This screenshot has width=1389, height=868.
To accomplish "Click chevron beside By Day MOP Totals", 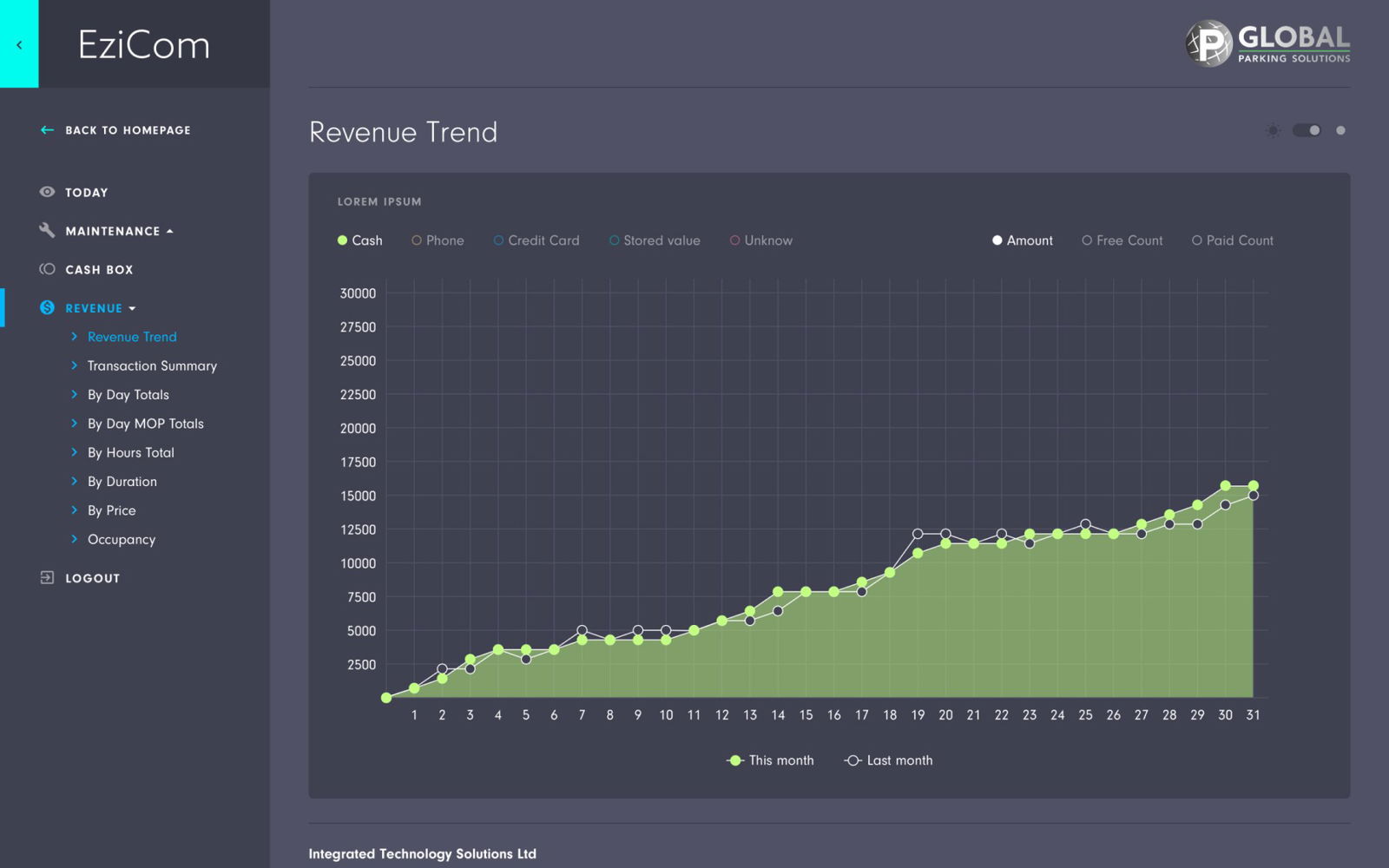I will pos(74,423).
